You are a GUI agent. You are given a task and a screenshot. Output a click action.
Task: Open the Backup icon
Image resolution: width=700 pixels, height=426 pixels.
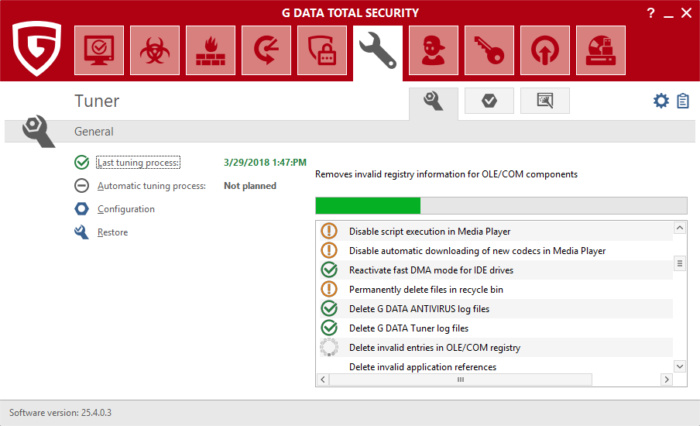click(266, 50)
